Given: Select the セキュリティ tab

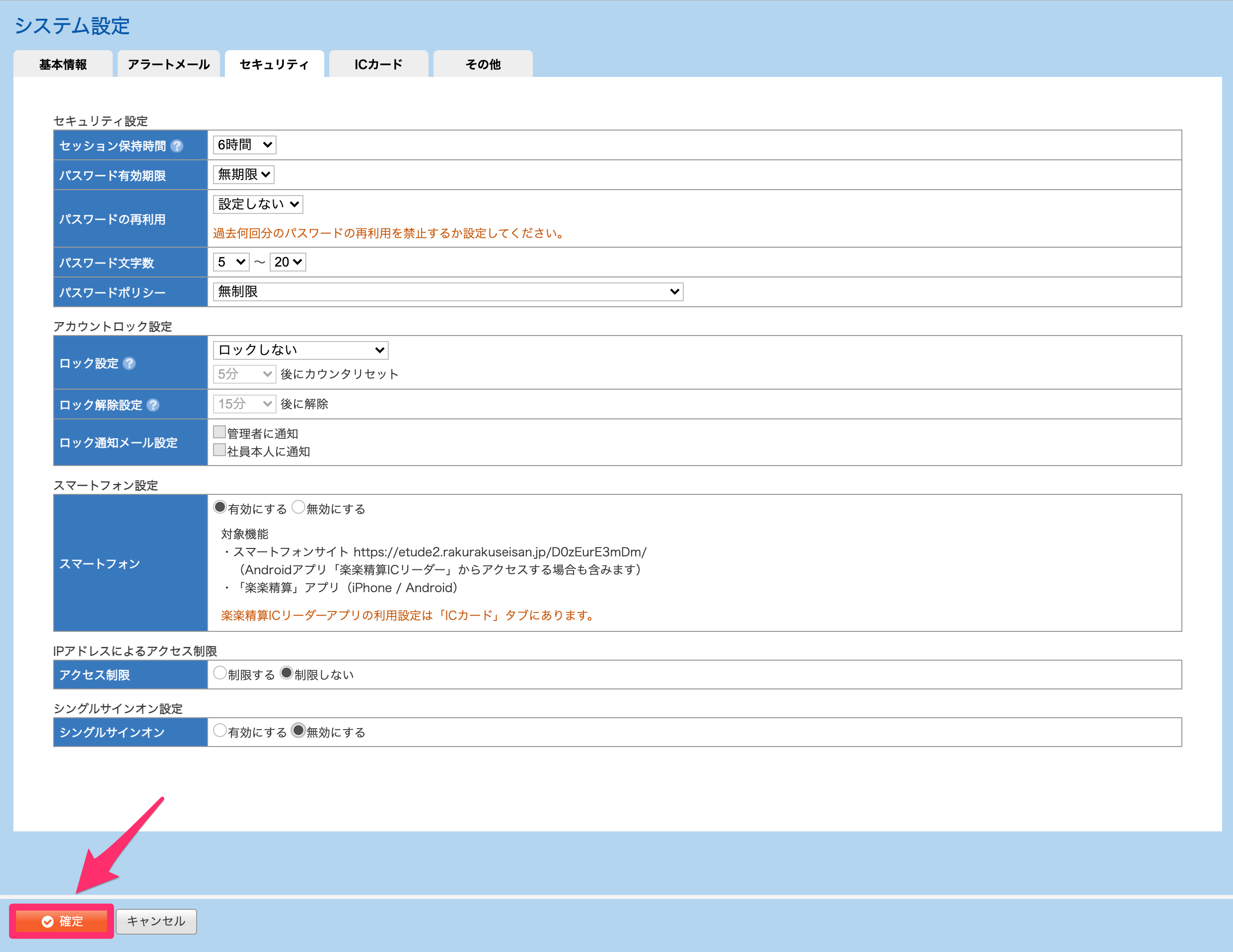Looking at the screenshot, I should (275, 65).
